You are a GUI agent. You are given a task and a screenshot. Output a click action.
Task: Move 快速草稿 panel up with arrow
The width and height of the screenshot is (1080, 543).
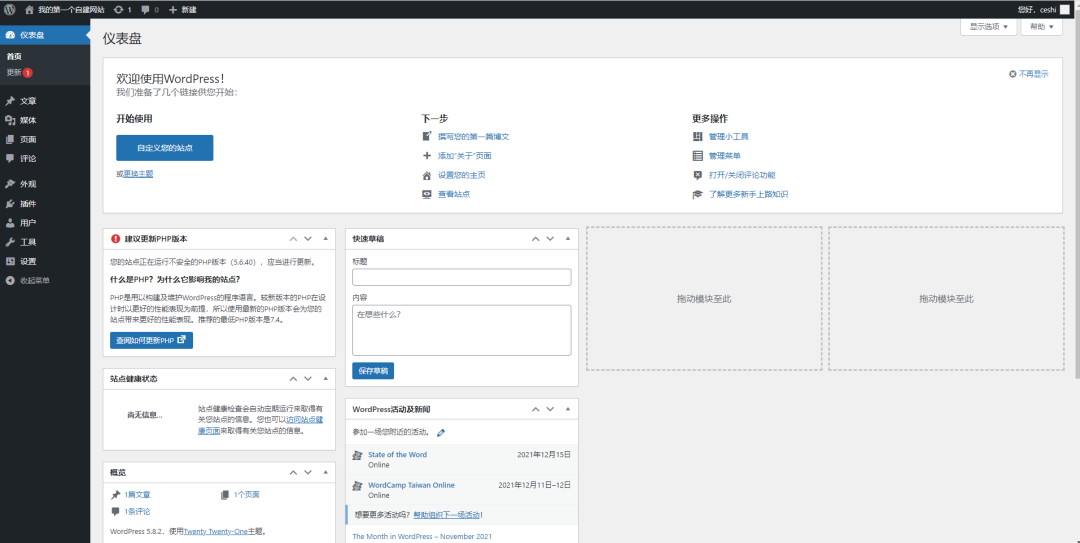[x=535, y=238]
